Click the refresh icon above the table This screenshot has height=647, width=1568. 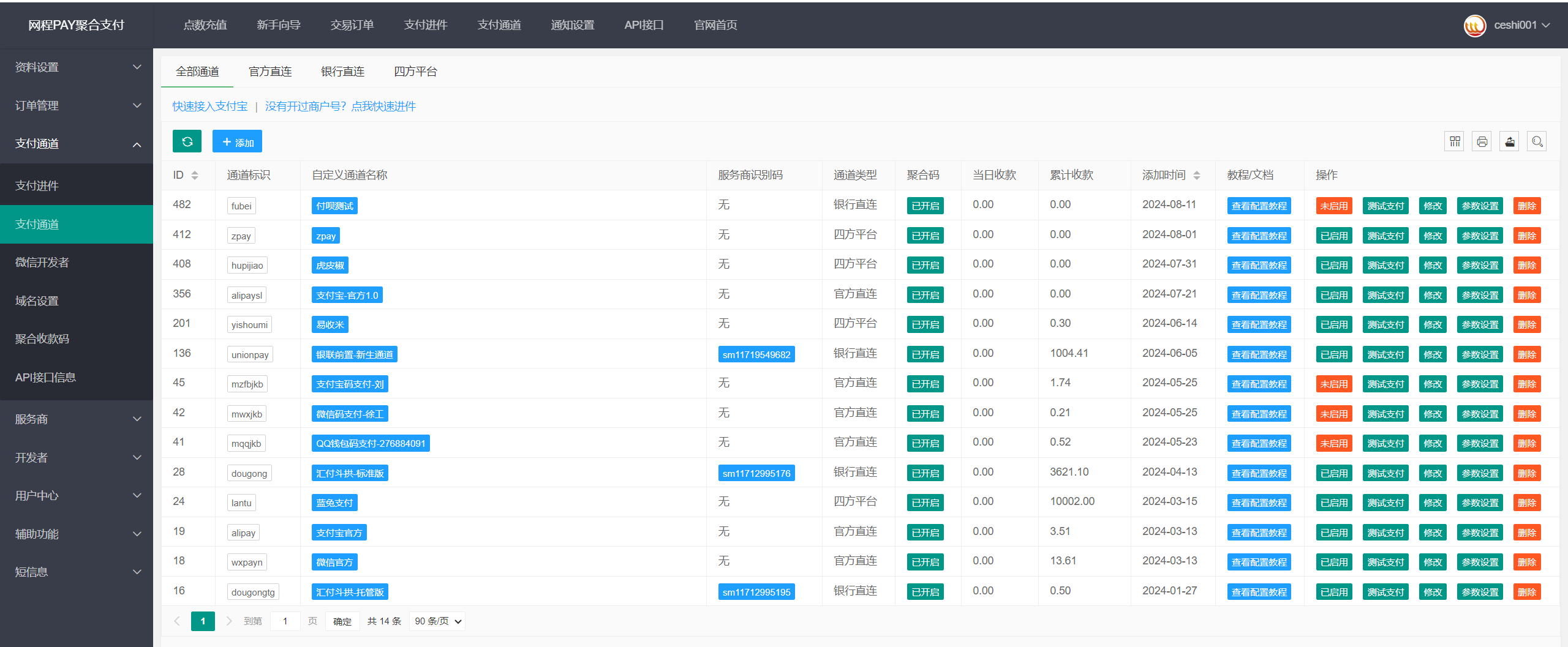click(187, 141)
